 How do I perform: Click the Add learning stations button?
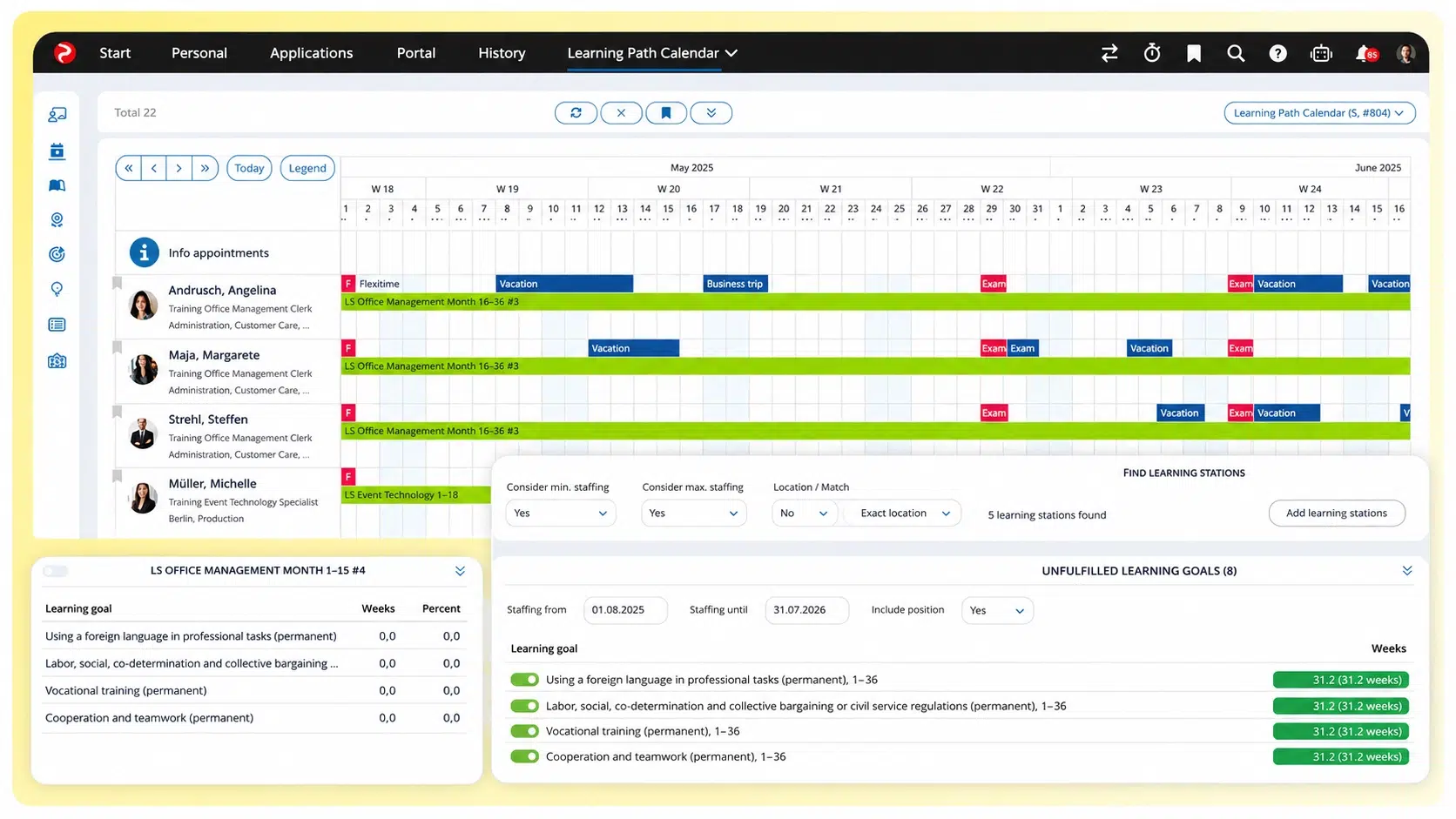coord(1337,514)
